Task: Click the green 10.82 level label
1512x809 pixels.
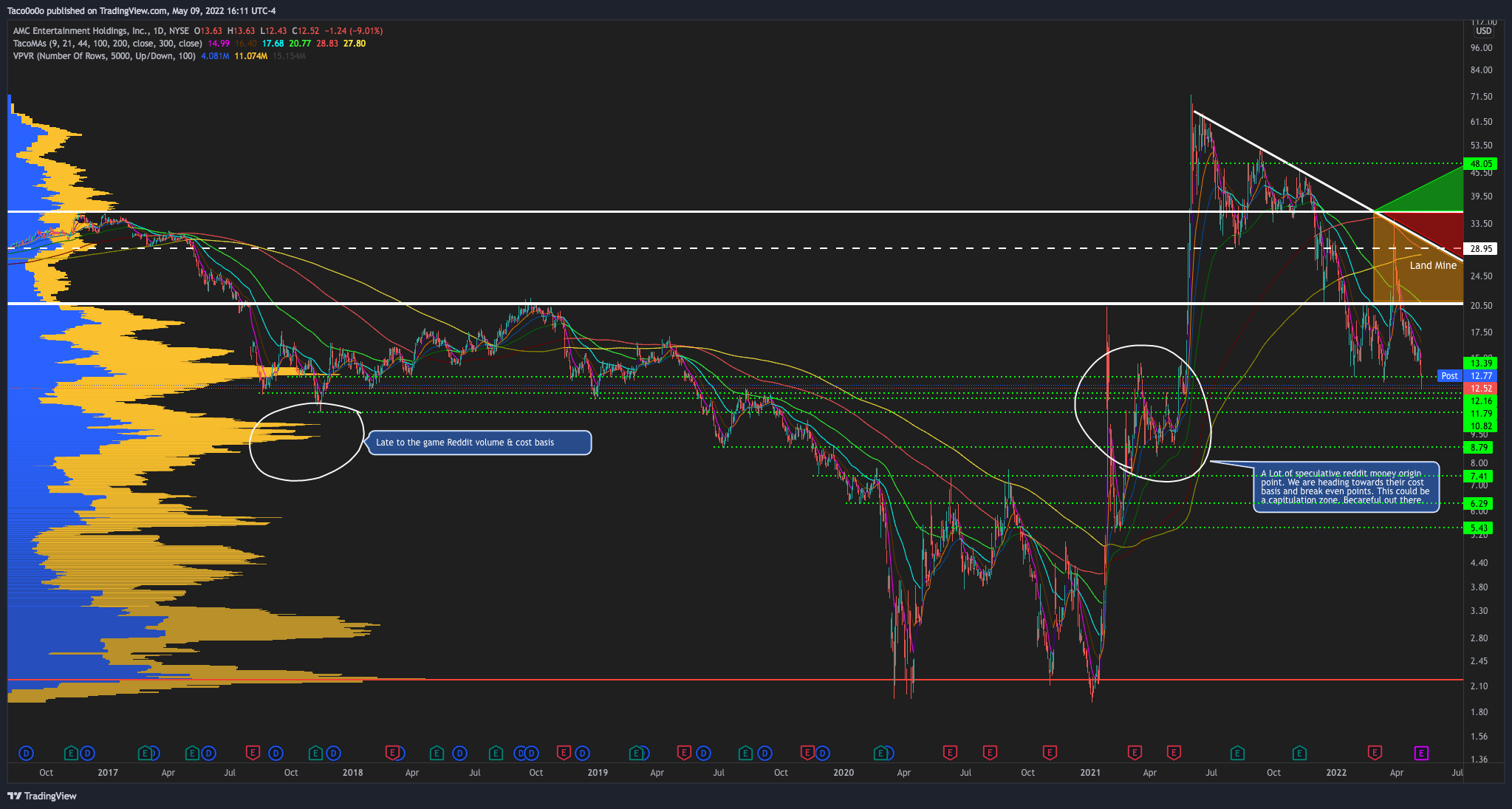Action: pos(1481,426)
